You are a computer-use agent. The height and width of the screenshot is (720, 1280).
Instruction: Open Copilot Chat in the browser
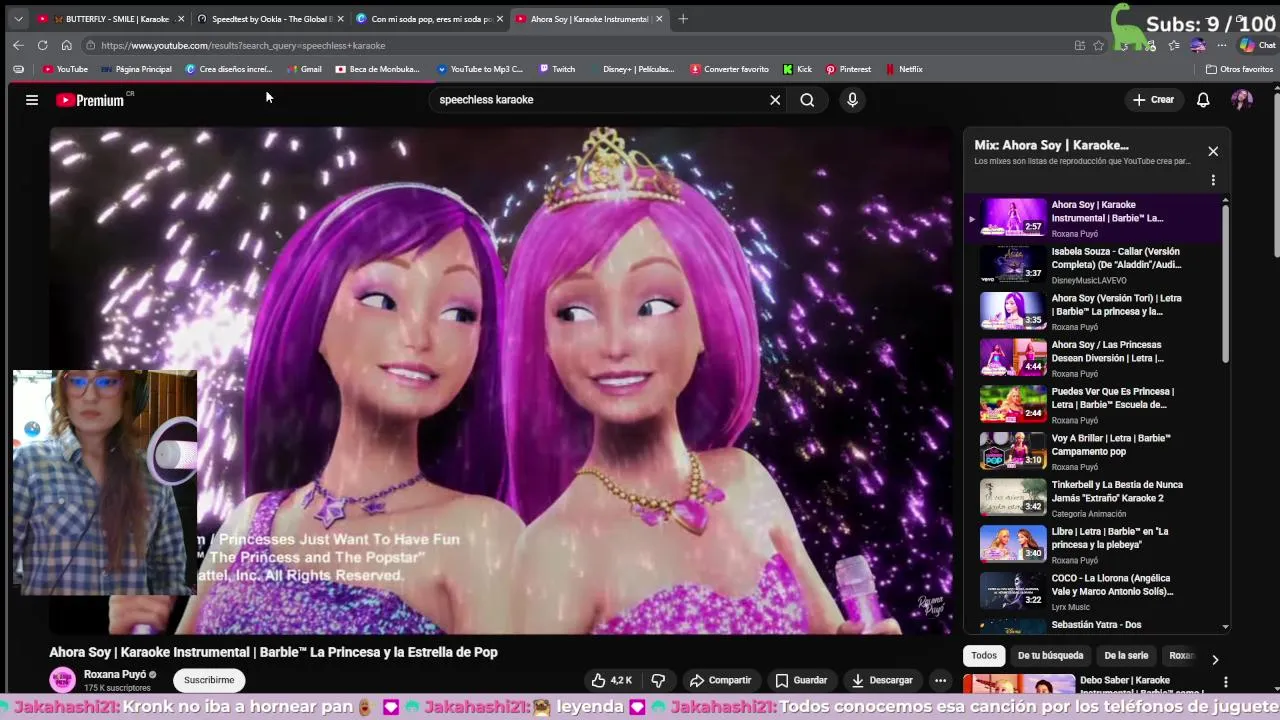tap(1258, 45)
